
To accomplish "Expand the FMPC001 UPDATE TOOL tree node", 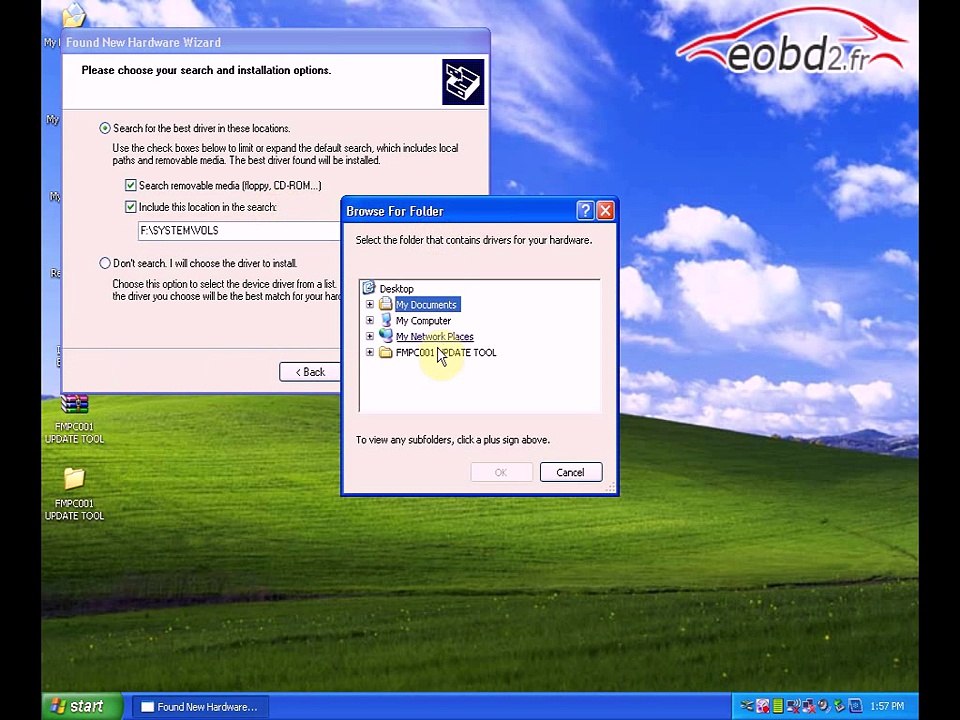I will click(x=370, y=352).
